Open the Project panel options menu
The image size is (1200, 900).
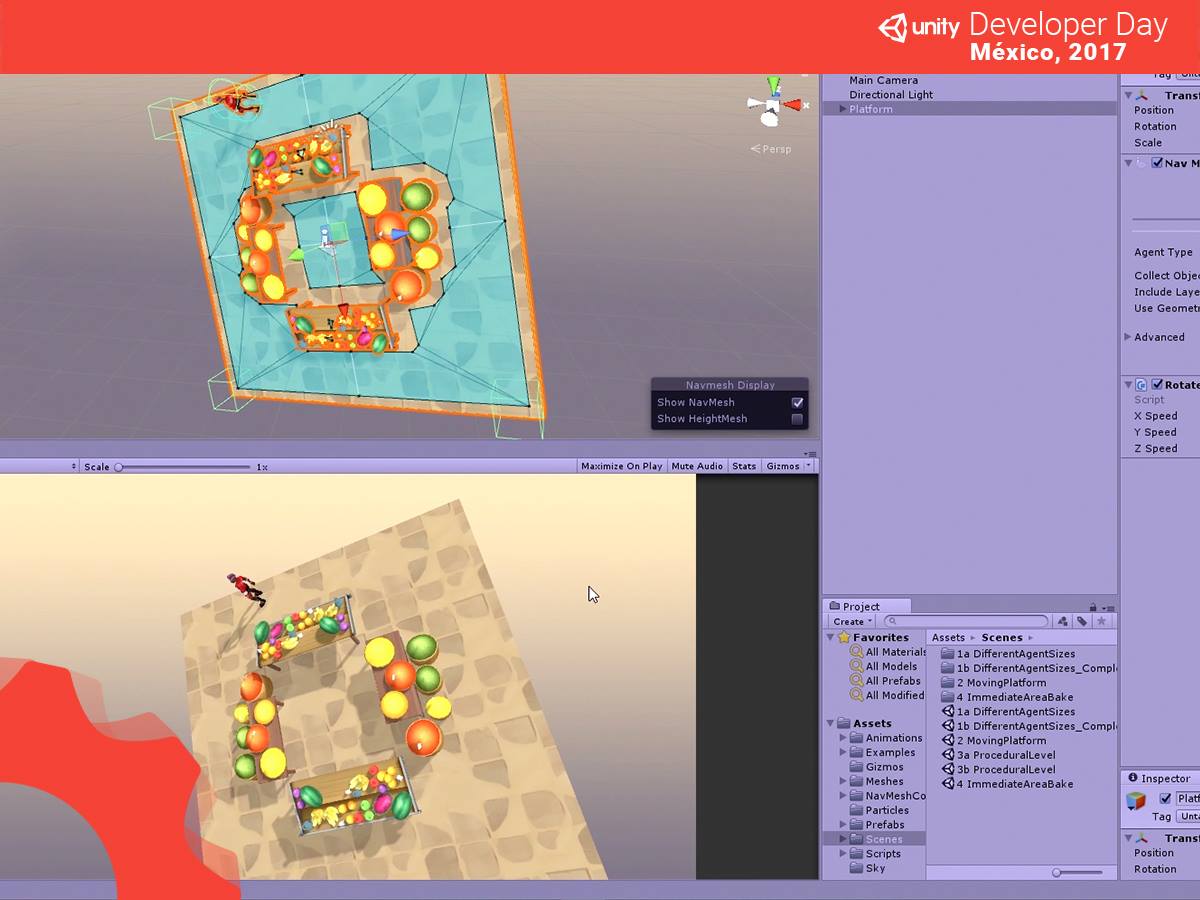click(x=1108, y=607)
